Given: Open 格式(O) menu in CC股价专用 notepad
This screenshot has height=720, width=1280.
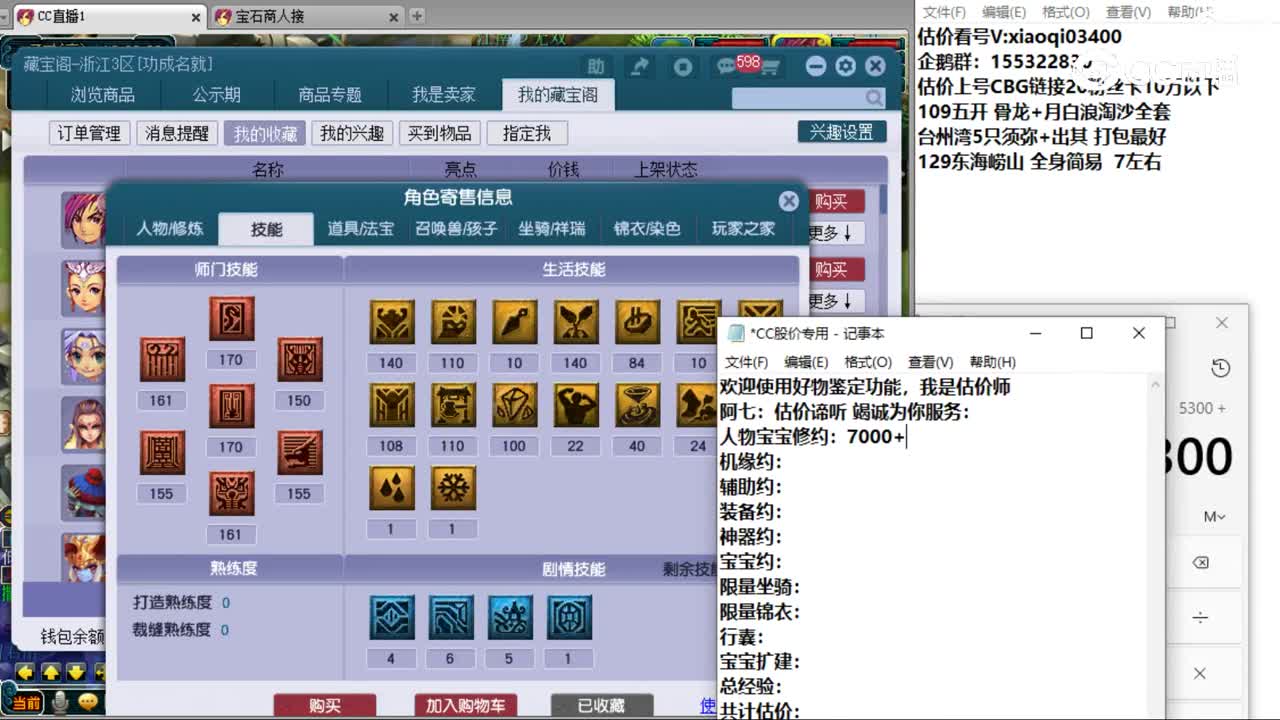Looking at the screenshot, I should point(868,362).
